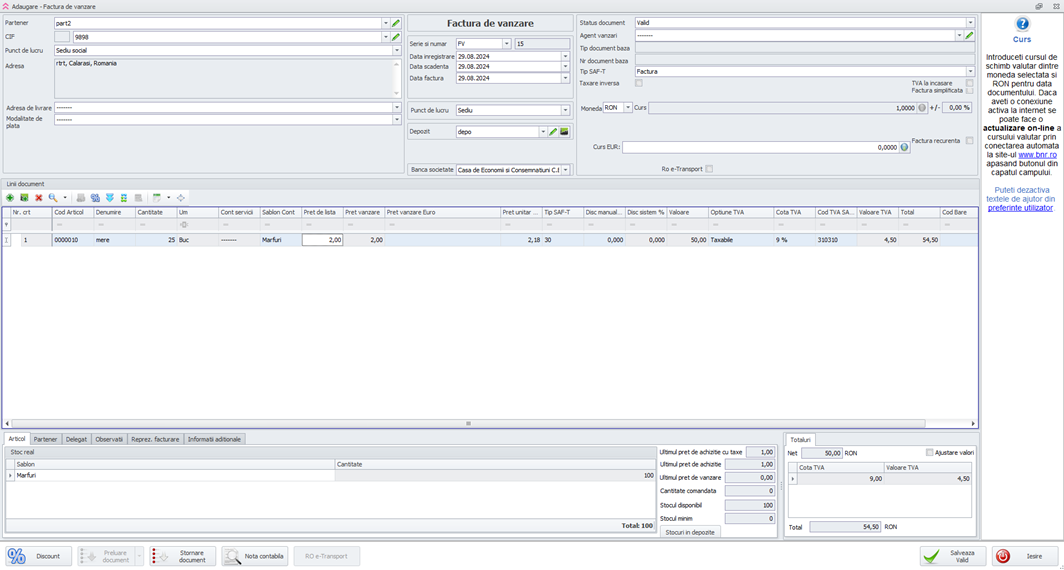
Task: Click the magnifier search icon in toolbar
Action: tap(53, 198)
